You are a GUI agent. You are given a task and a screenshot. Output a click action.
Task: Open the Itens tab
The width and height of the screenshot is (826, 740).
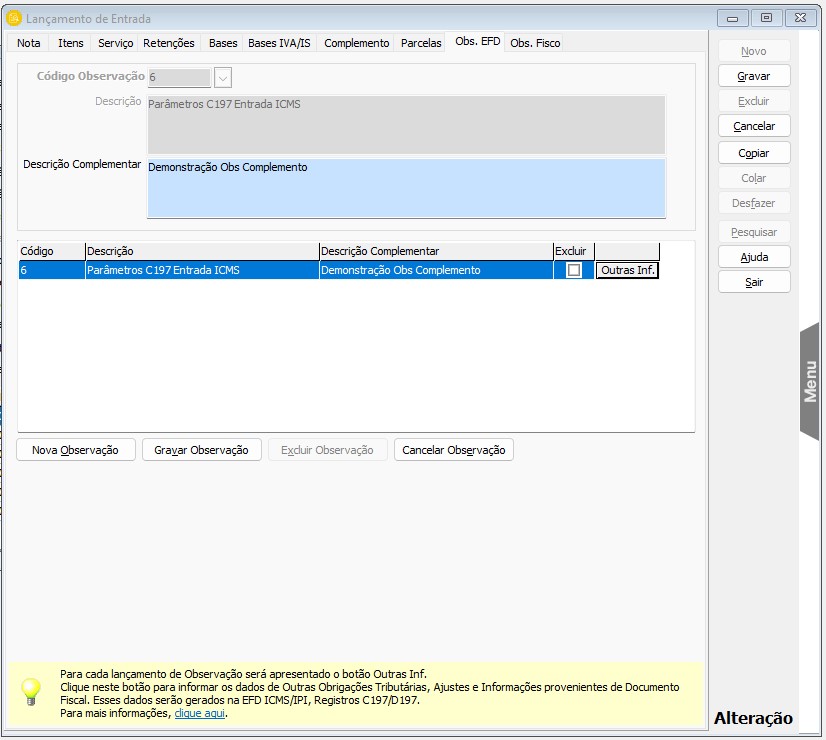coord(71,43)
